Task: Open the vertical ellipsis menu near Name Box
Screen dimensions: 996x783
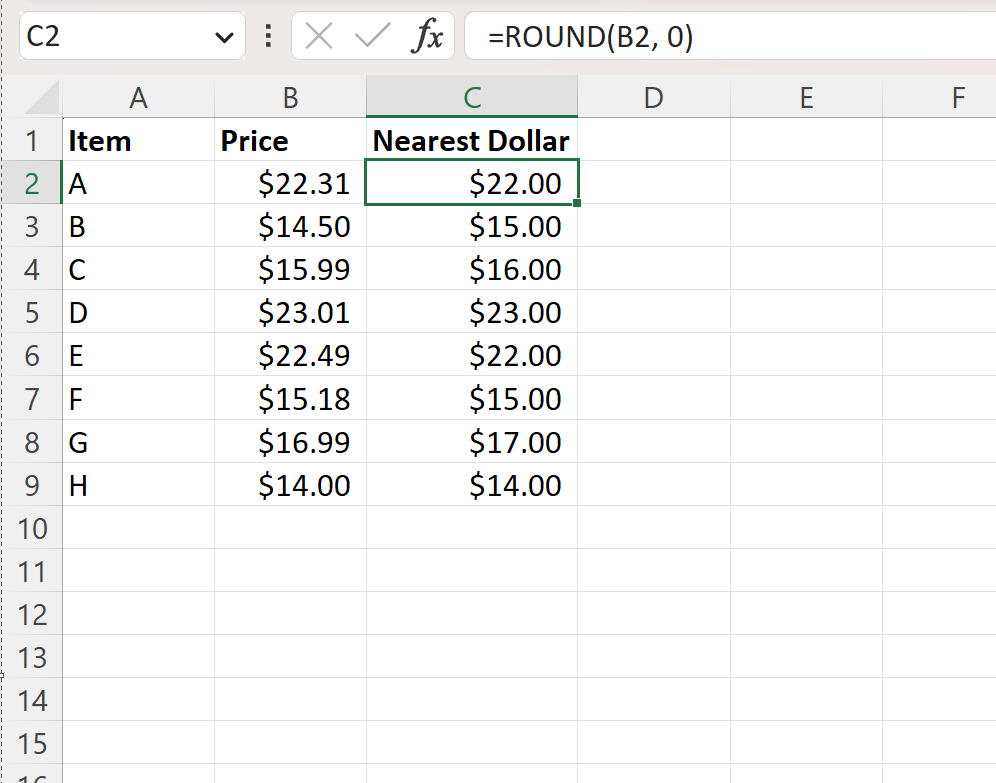Action: [x=266, y=36]
